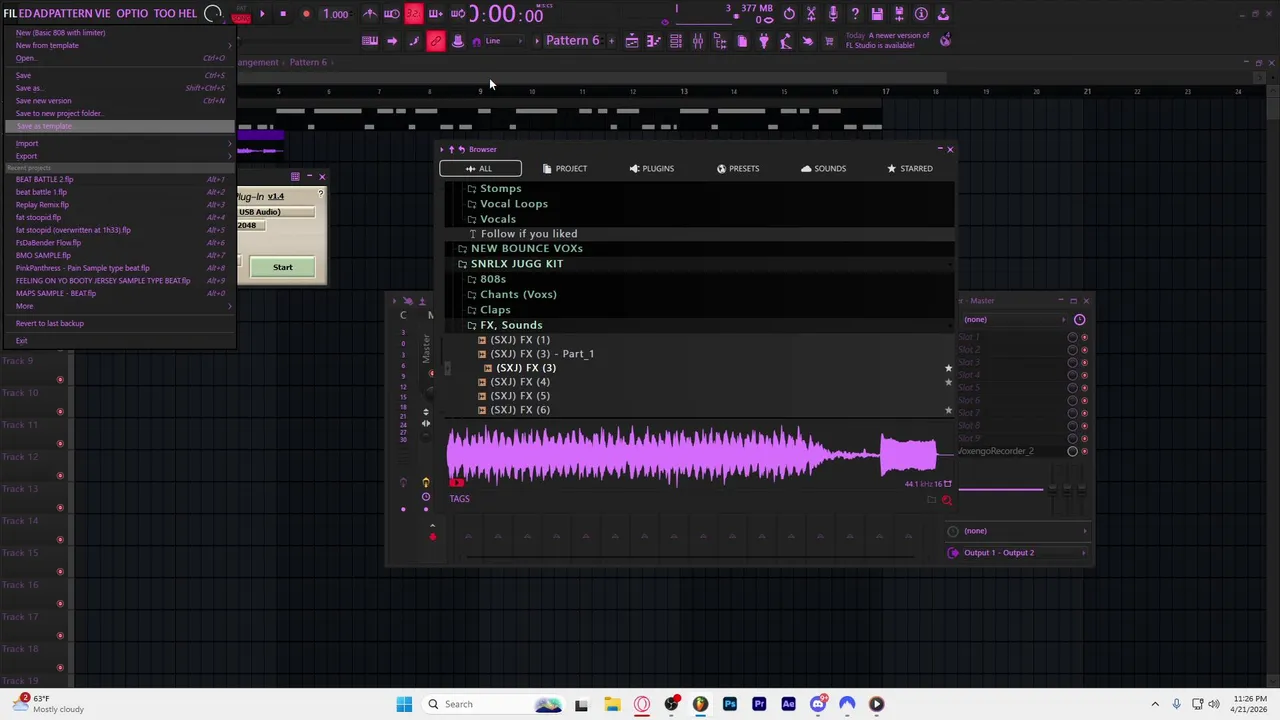Toggle the metronome icon
This screenshot has height=720, width=1280.
pyautogui.click(x=370, y=14)
